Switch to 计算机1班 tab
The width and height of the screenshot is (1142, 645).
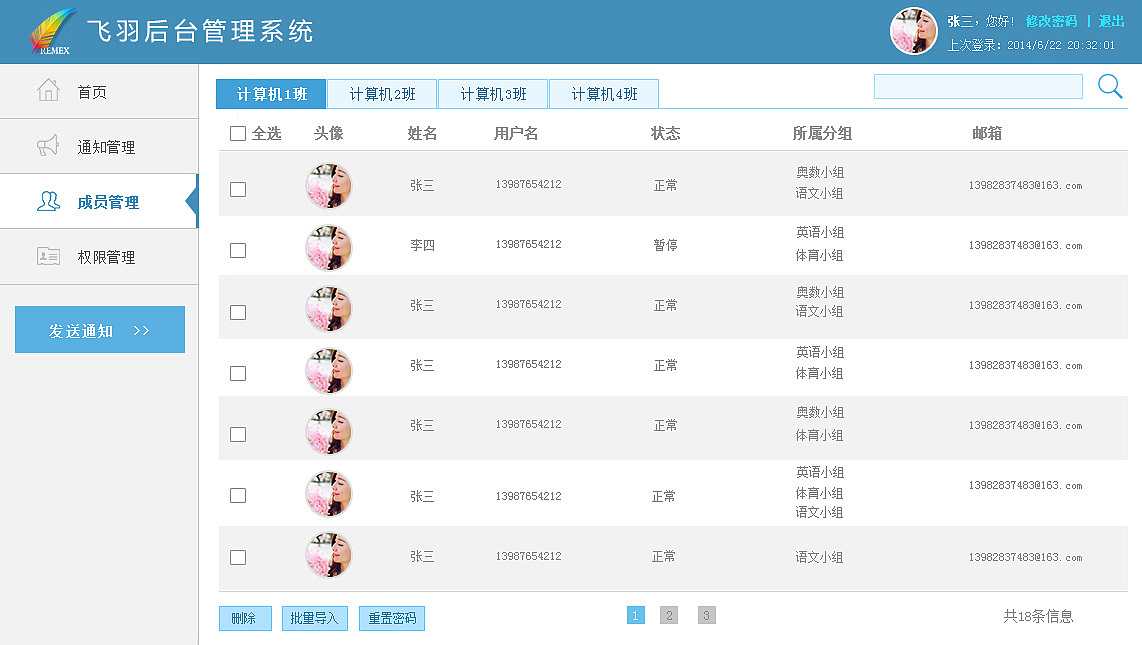(x=272, y=94)
